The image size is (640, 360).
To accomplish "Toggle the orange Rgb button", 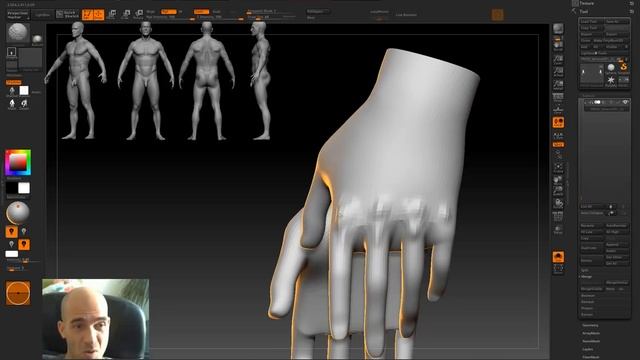I will tap(169, 11).
